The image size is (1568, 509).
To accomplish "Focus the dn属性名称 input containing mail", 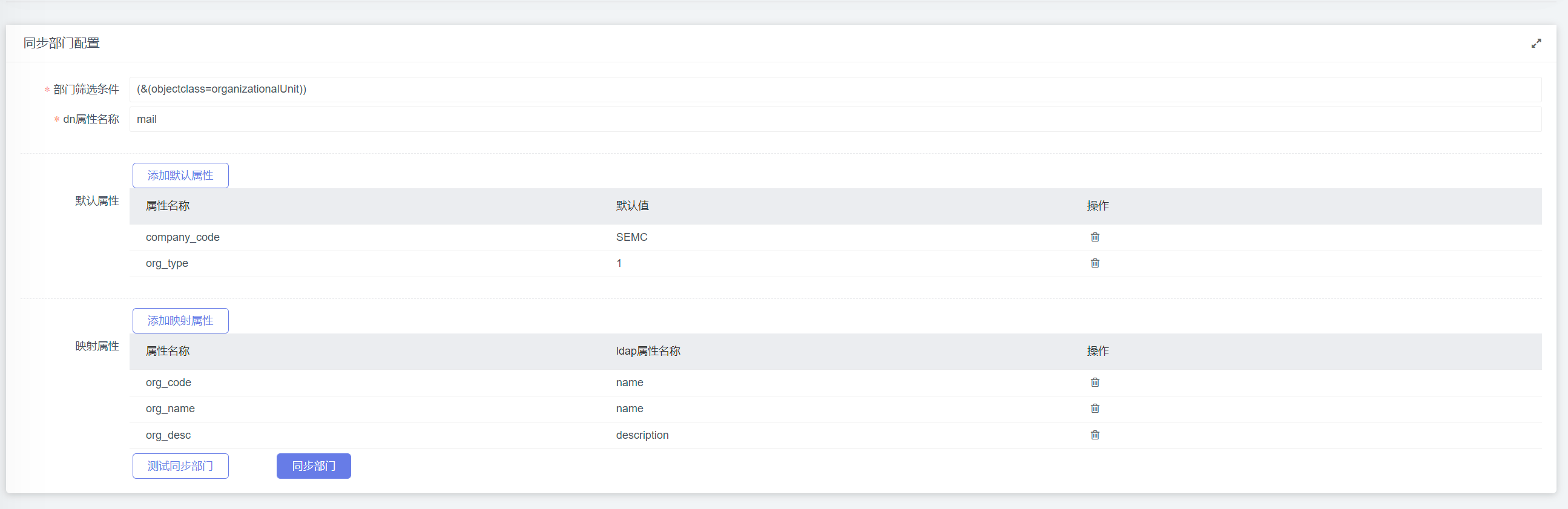I will pyautogui.click(x=835, y=119).
